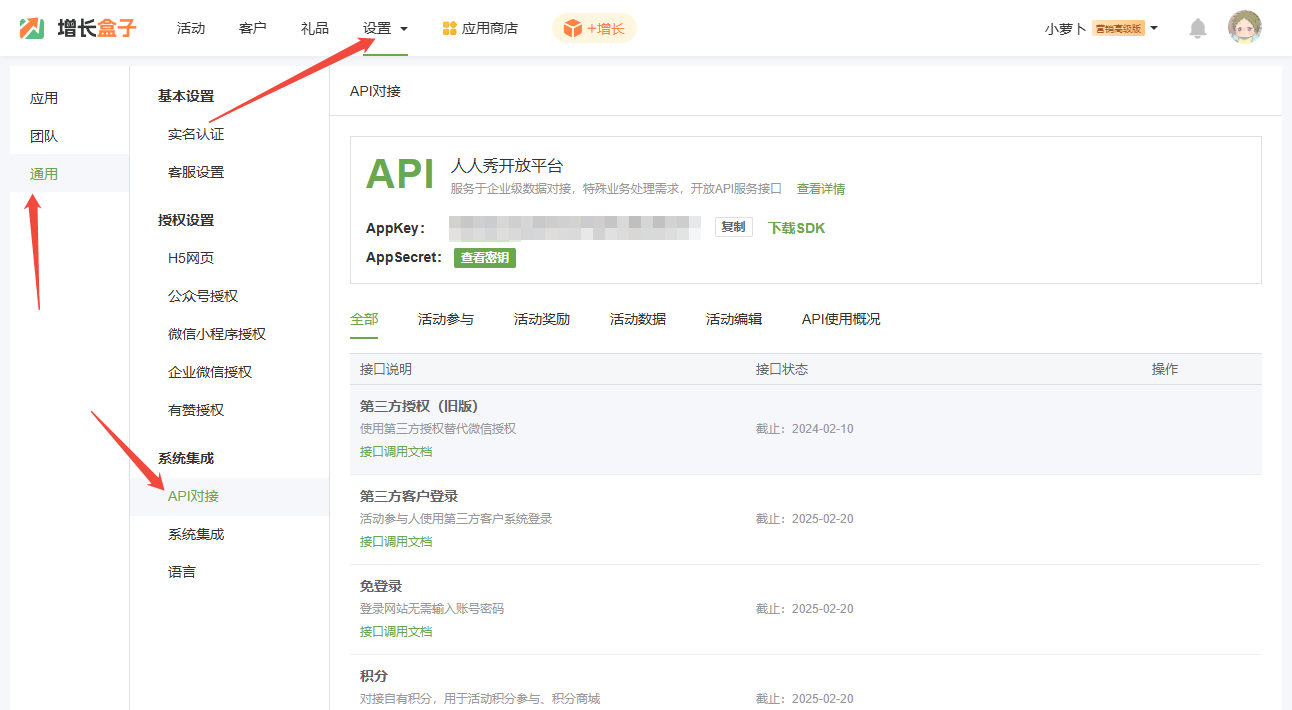Expand the 小萝卜 account dropdown arrow
The width and height of the screenshot is (1292, 710).
click(1154, 28)
